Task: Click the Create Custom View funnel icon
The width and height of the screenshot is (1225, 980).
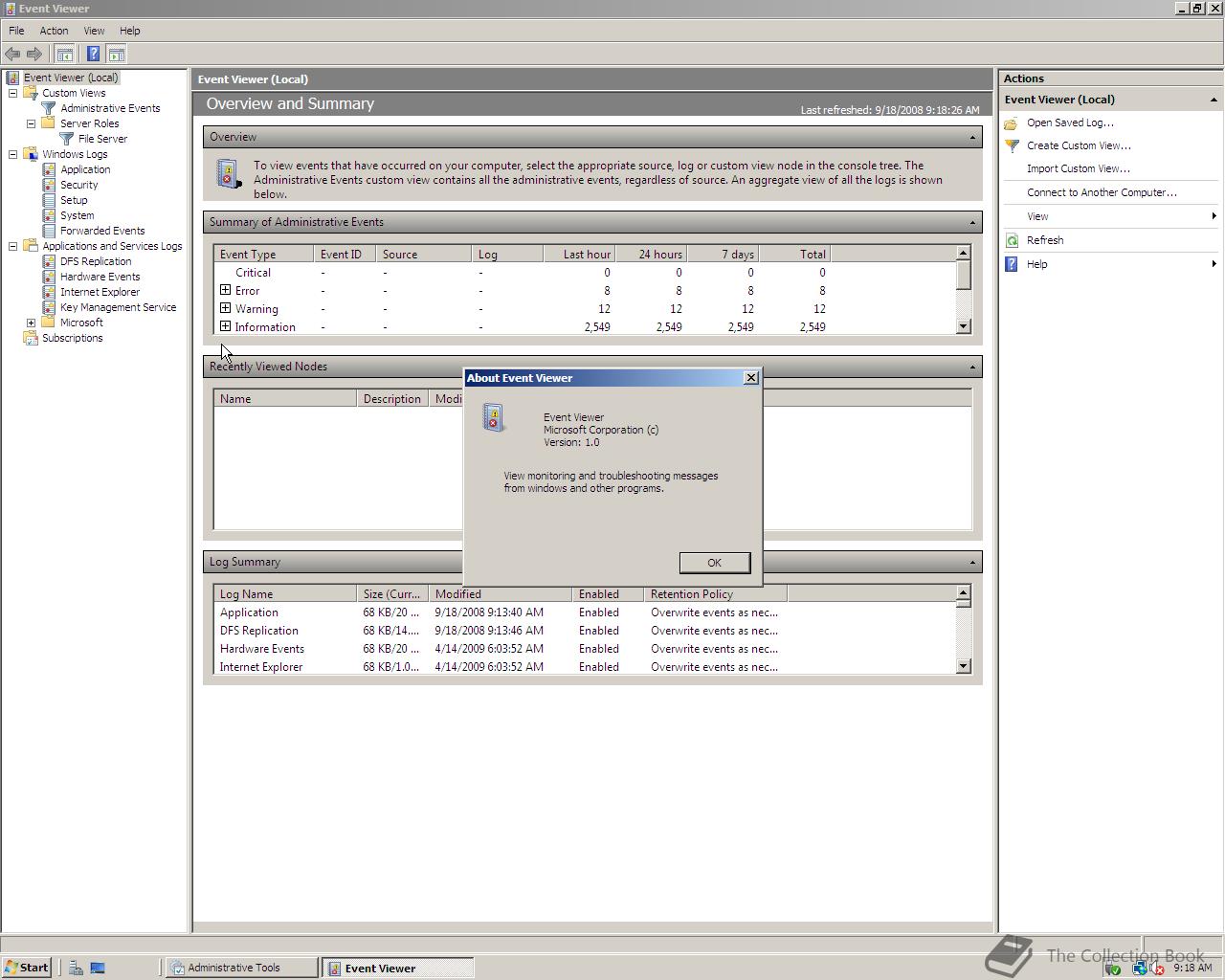Action: click(x=1012, y=145)
